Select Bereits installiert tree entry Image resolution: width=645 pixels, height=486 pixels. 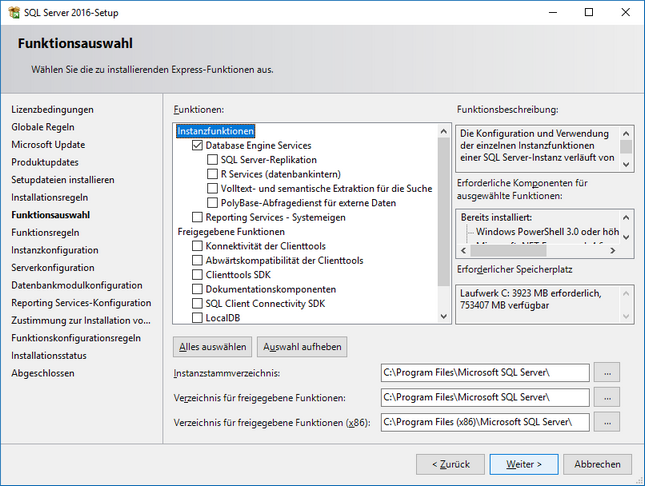point(496,217)
